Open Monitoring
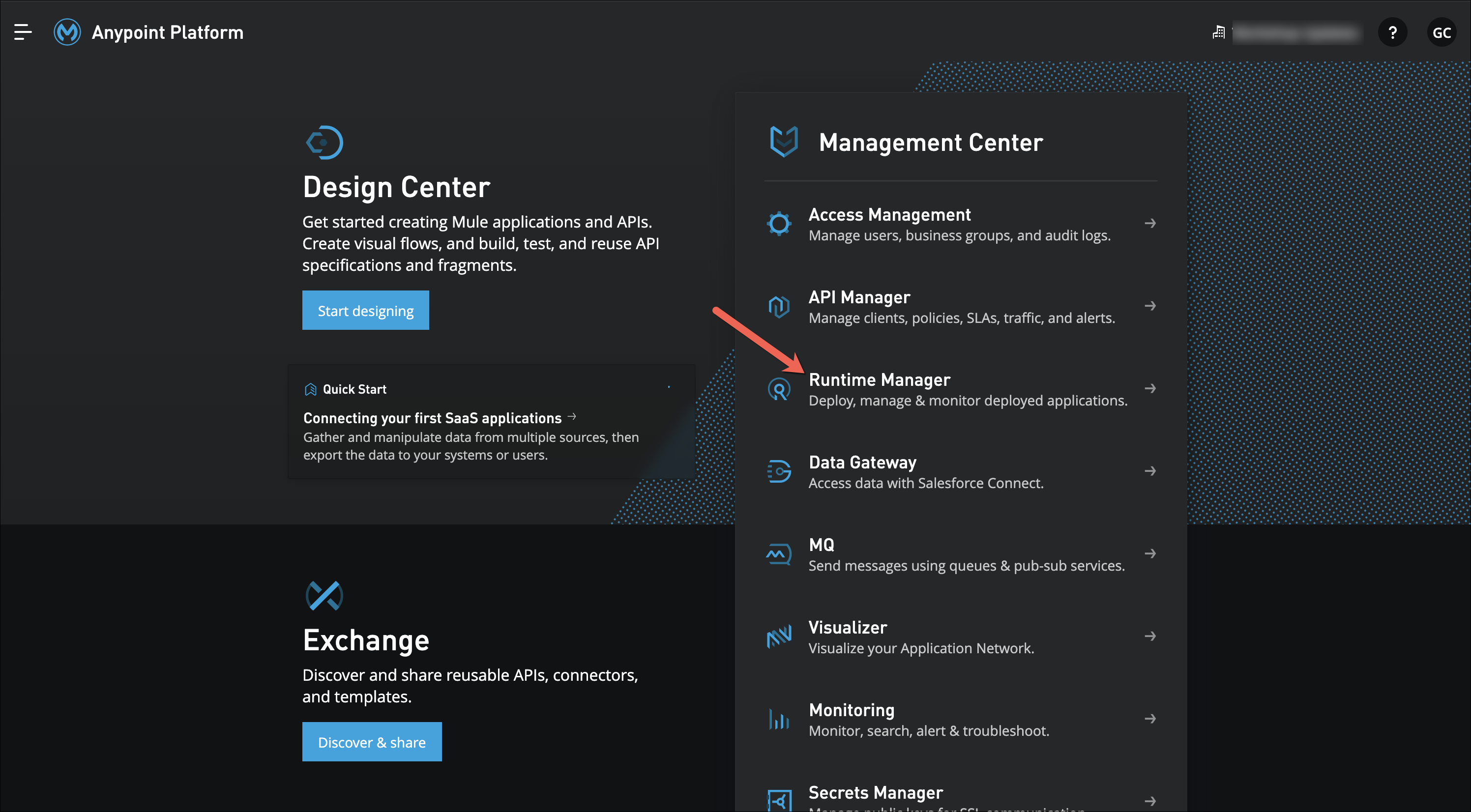This screenshot has height=812, width=1471. click(x=852, y=710)
